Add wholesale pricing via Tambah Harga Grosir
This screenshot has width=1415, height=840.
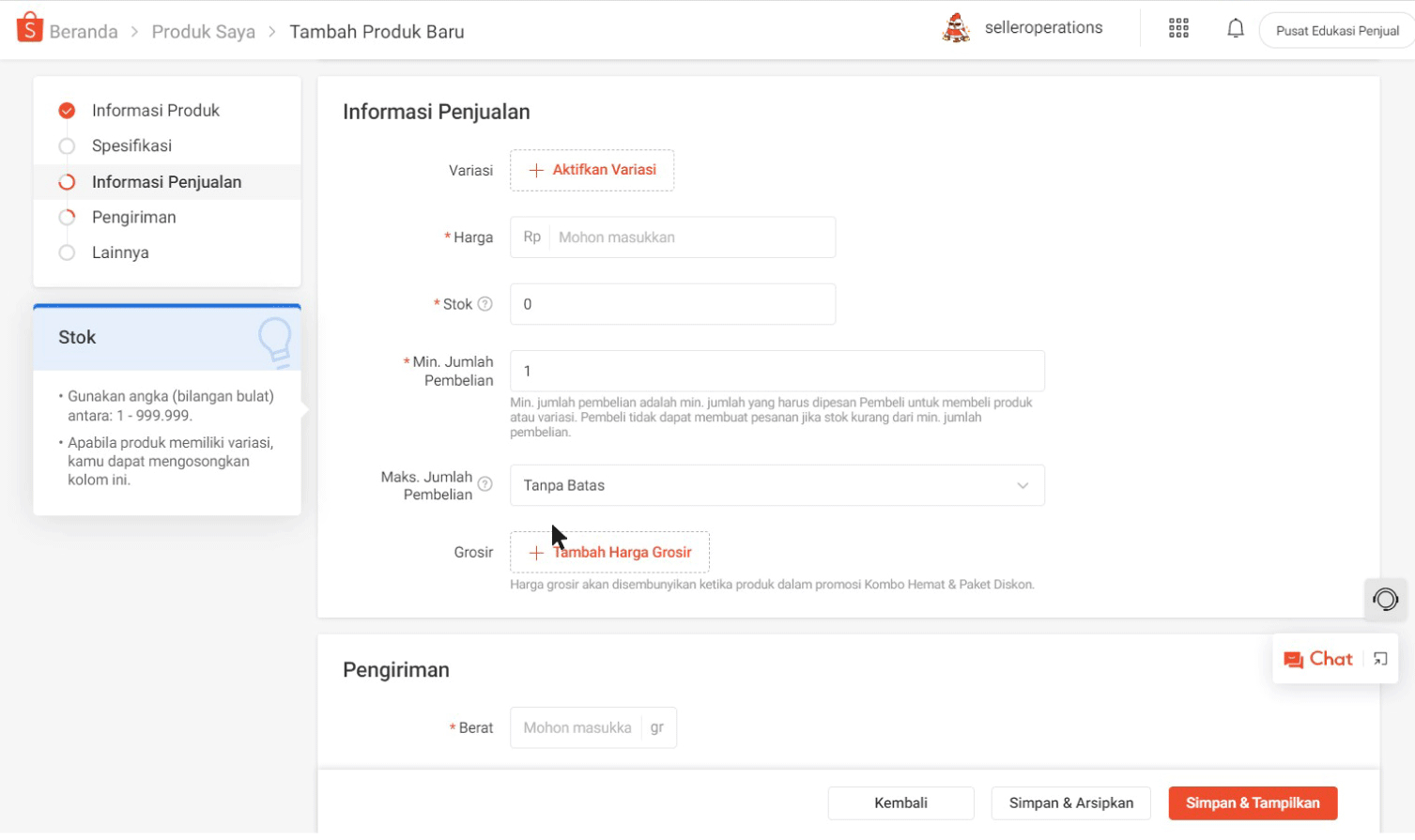point(609,552)
